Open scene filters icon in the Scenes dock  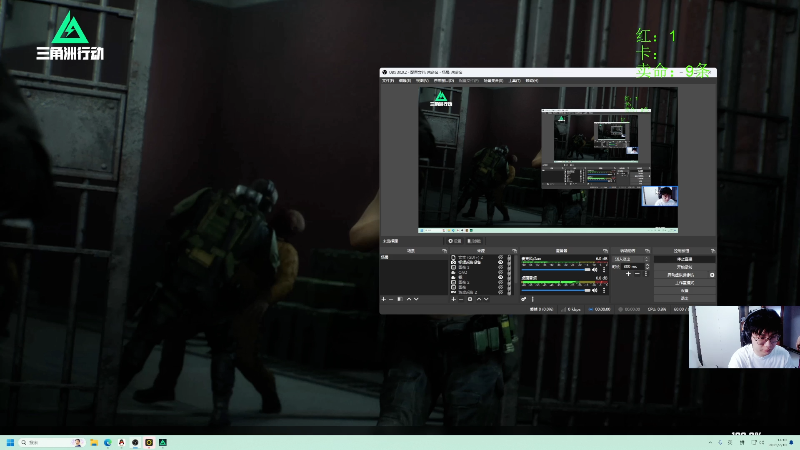400,299
